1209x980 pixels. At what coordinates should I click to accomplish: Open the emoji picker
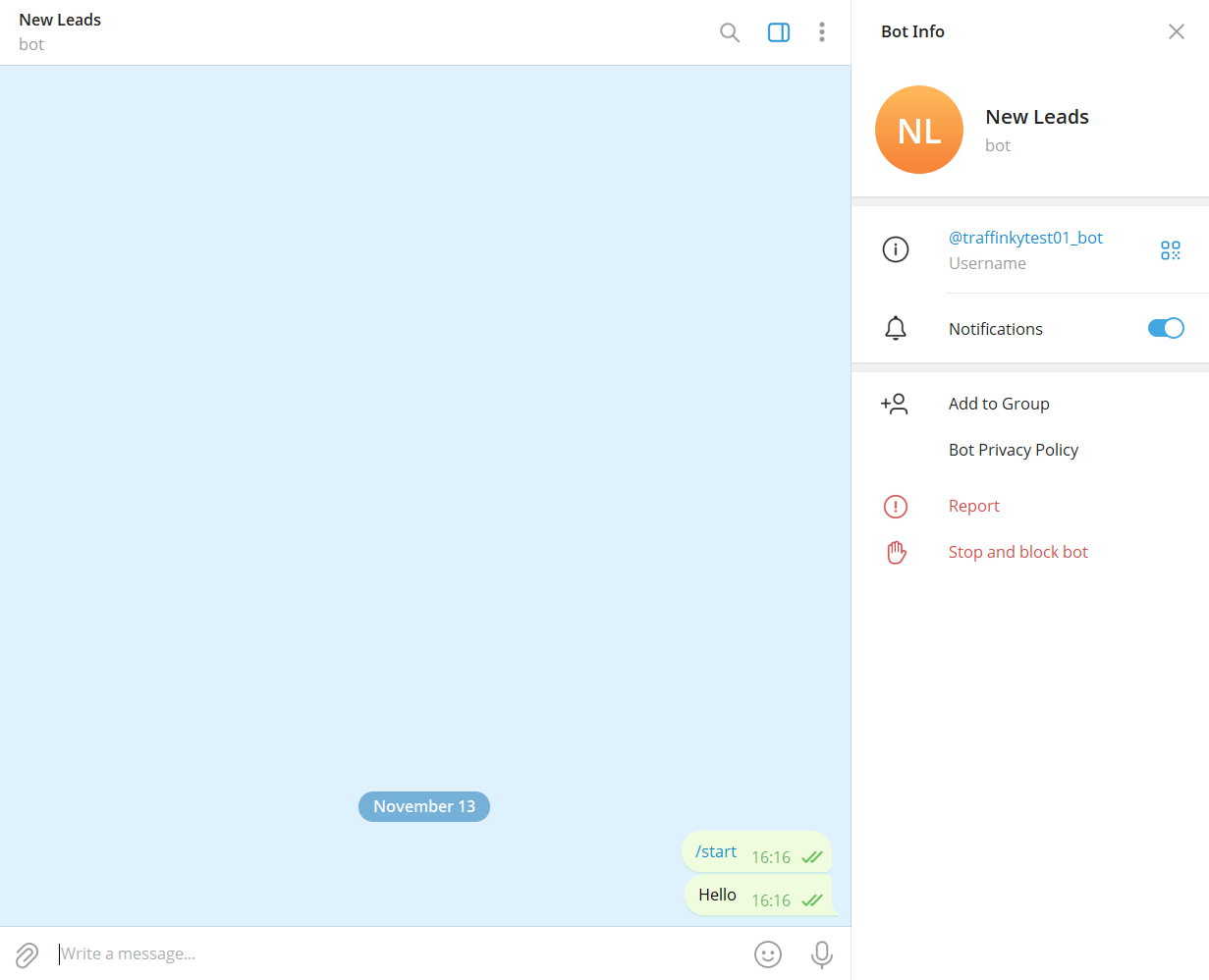768,954
